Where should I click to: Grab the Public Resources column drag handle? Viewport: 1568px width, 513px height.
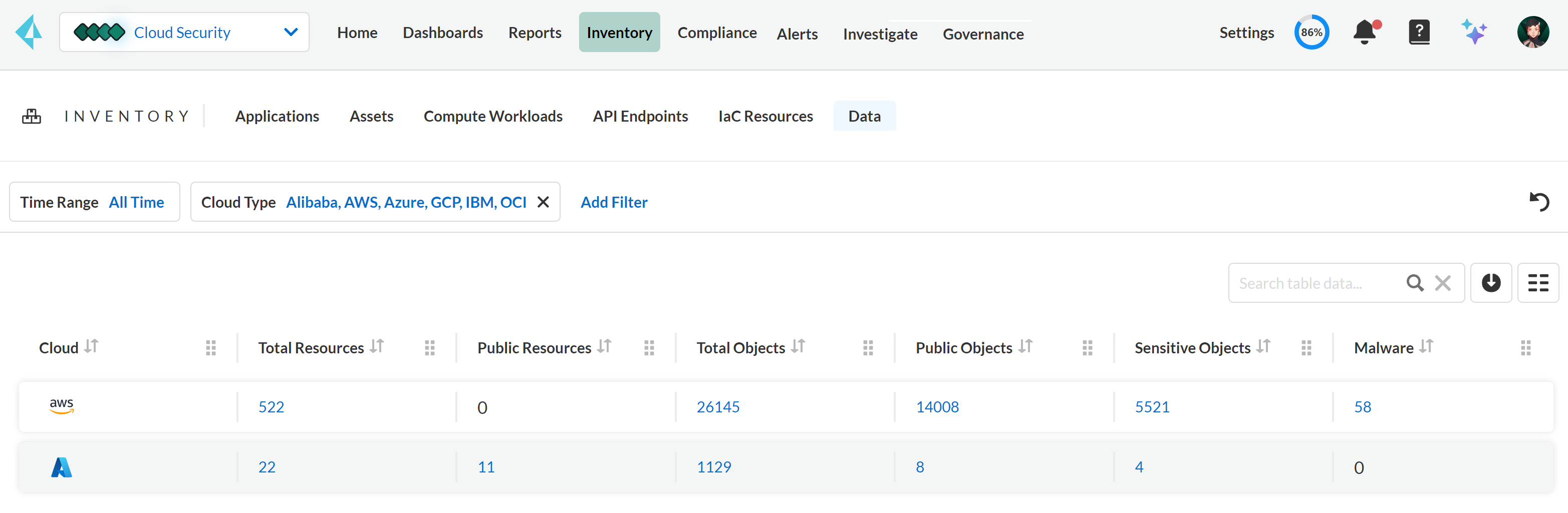pos(649,348)
